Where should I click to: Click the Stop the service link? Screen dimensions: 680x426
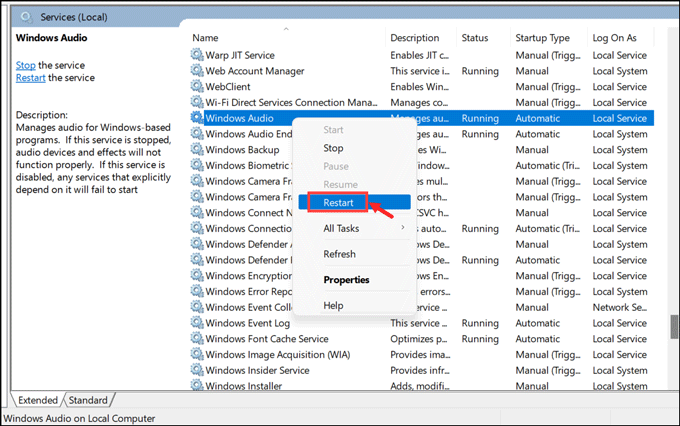click(x=26, y=65)
